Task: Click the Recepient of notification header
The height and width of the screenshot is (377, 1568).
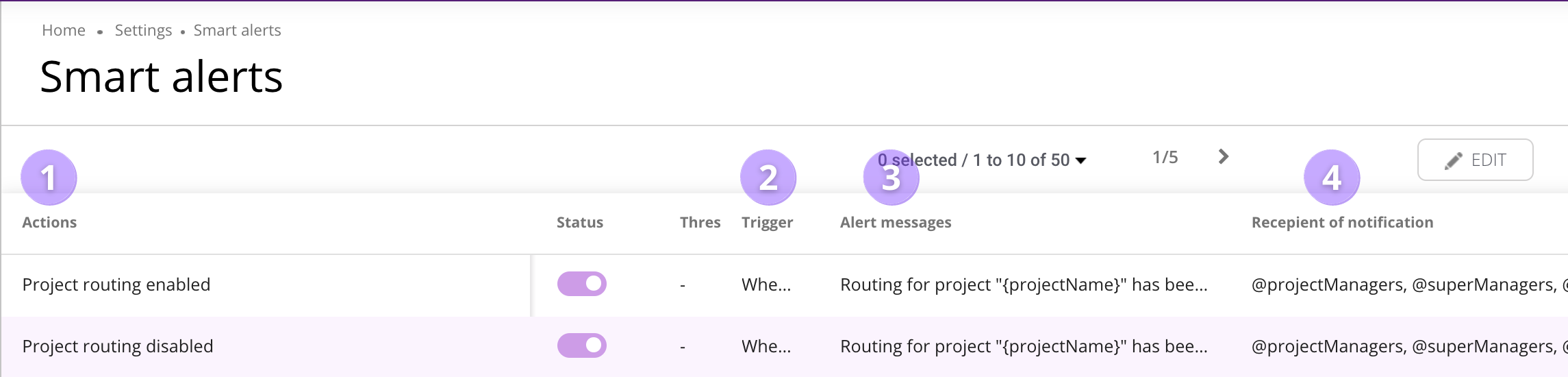Action: click(1342, 222)
